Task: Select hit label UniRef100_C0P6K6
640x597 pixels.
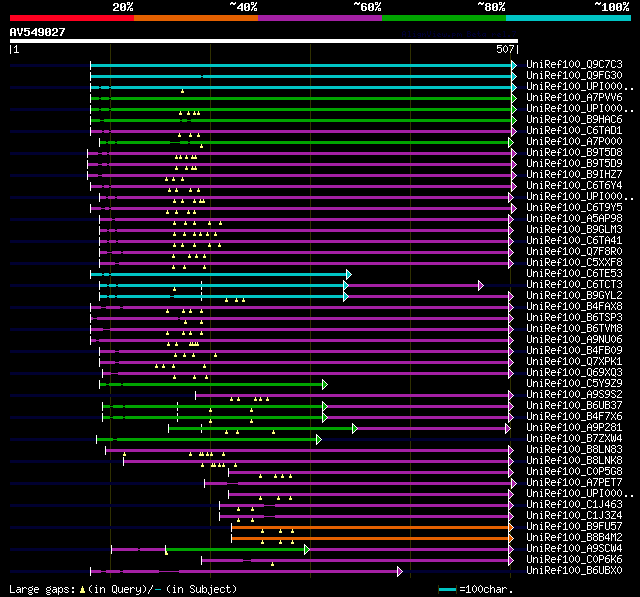Action: click(574, 560)
